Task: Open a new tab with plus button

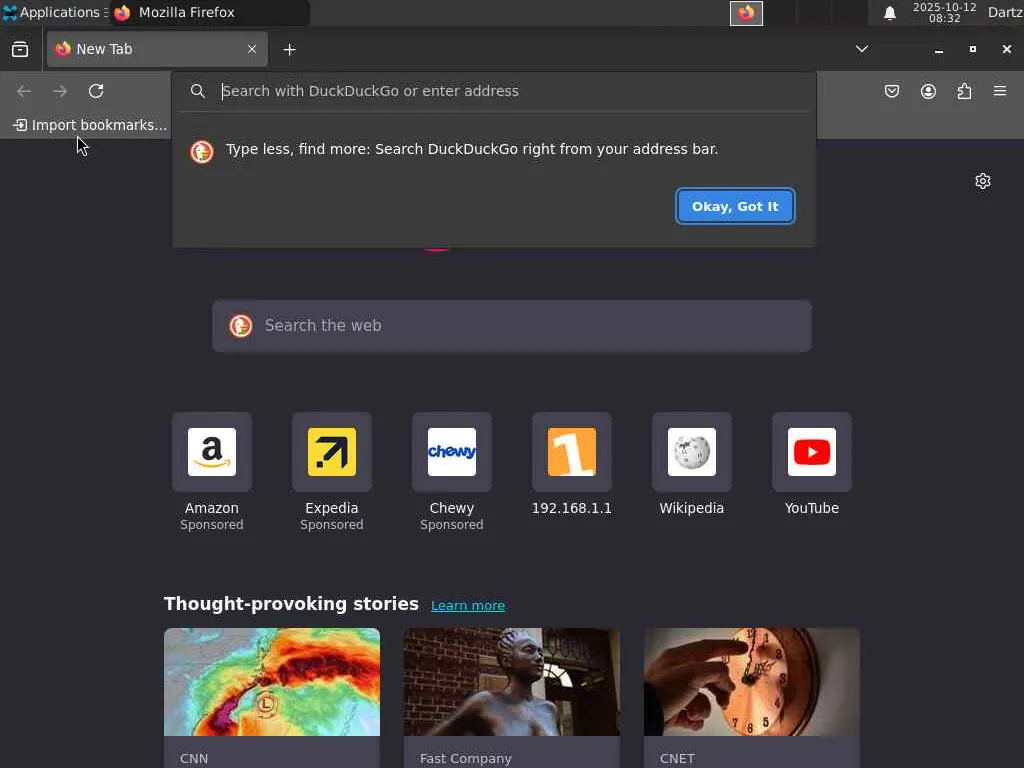Action: tap(289, 50)
